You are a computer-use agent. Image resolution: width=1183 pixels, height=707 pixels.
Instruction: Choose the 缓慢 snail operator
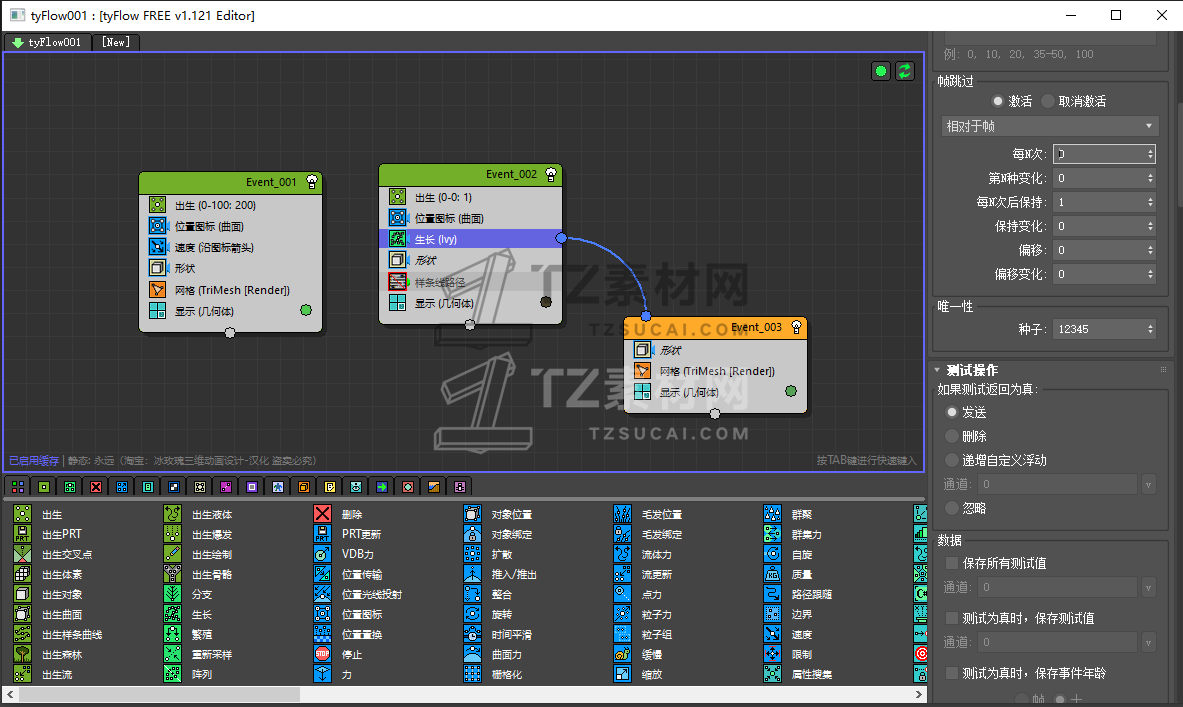pos(638,655)
